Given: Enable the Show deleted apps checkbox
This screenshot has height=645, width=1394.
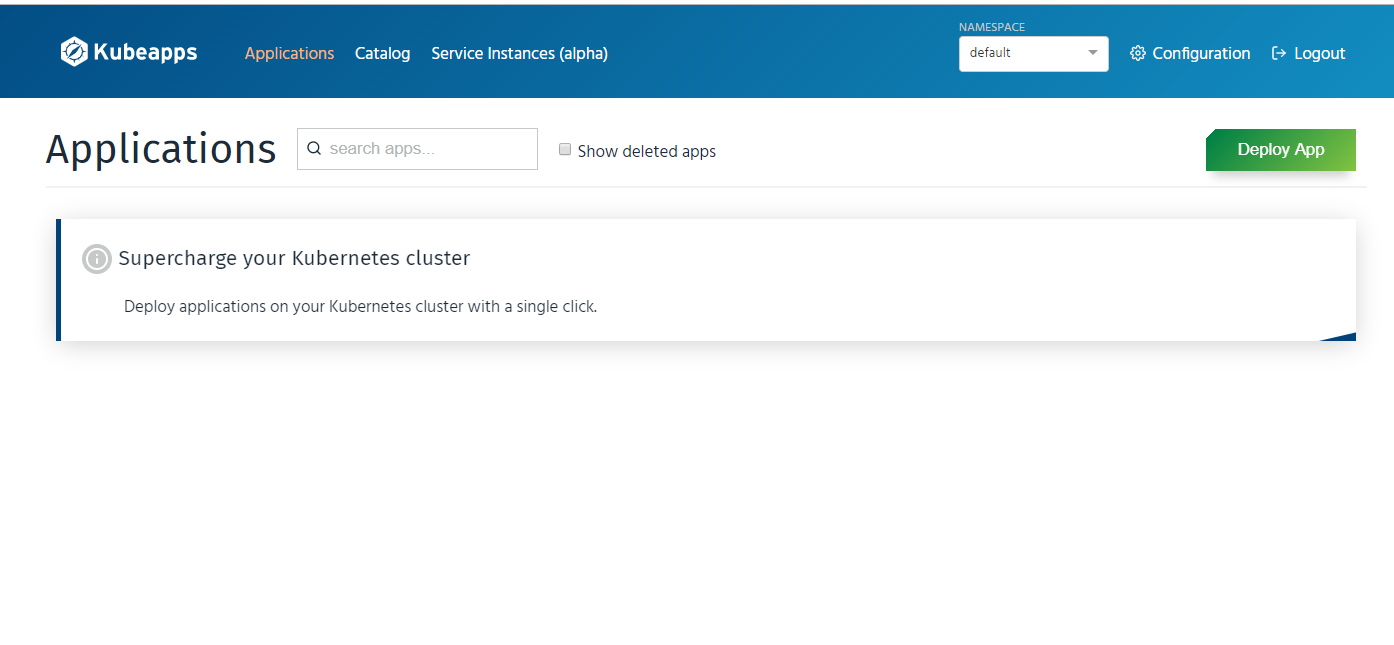Looking at the screenshot, I should [x=565, y=150].
